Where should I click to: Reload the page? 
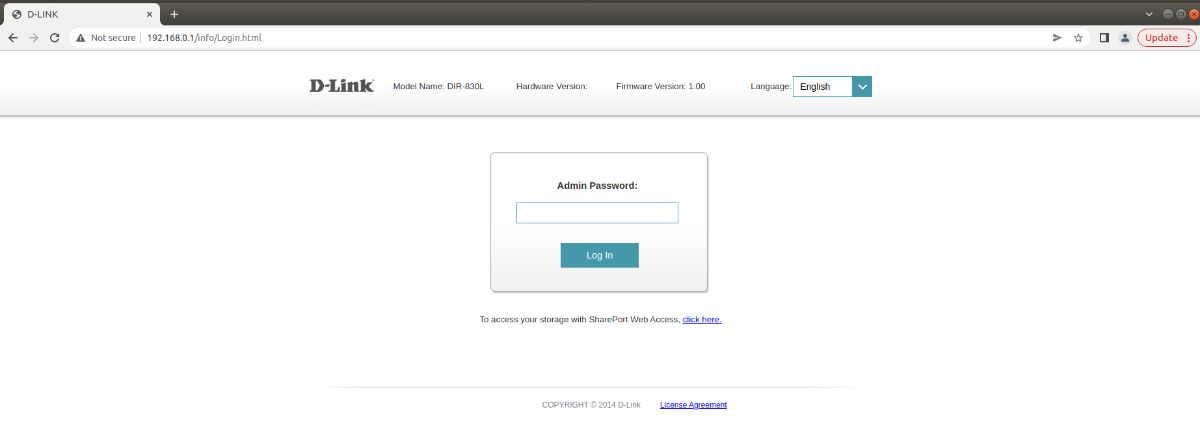point(57,37)
